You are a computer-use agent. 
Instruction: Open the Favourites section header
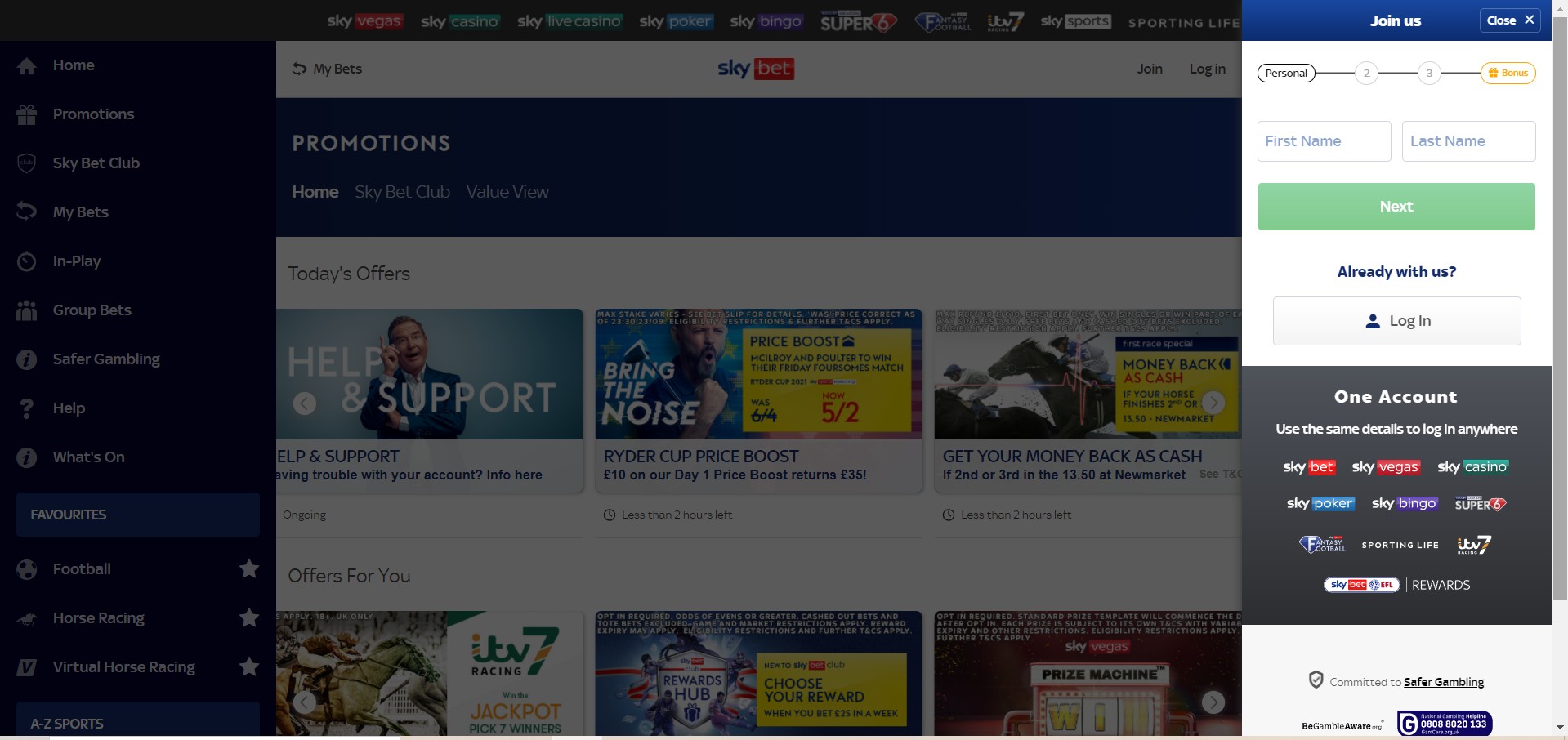pyautogui.click(x=138, y=515)
